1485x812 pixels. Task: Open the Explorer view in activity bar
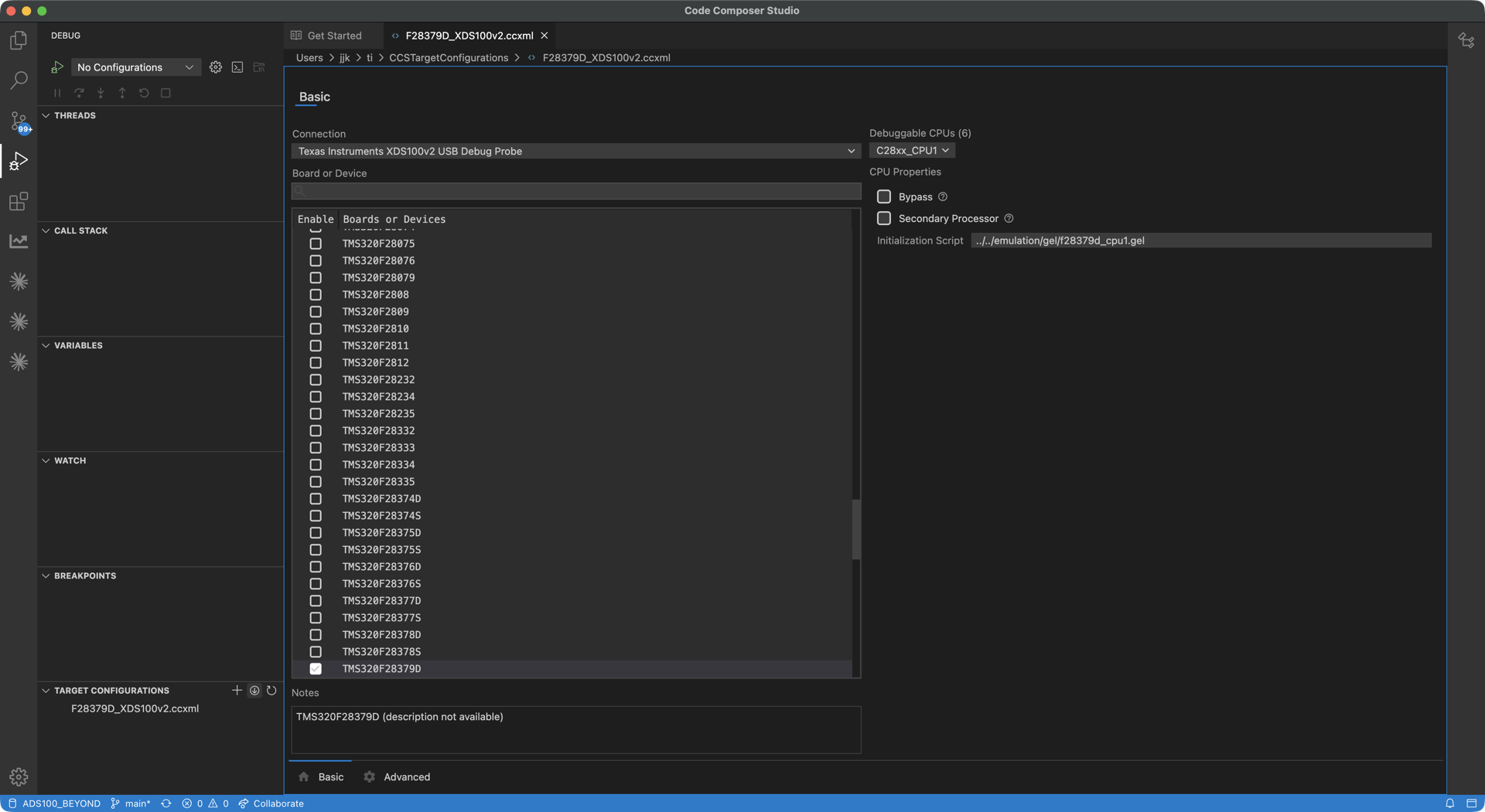click(19, 40)
